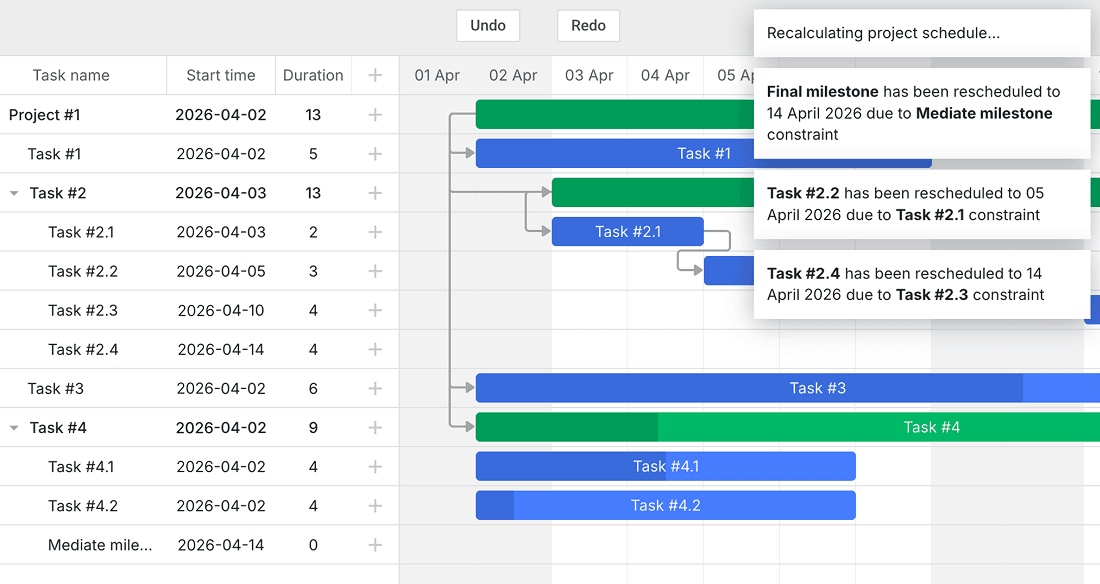Image resolution: width=1100 pixels, height=584 pixels.
Task: Click plus icon in Task #2.2 row
Action: (x=375, y=271)
